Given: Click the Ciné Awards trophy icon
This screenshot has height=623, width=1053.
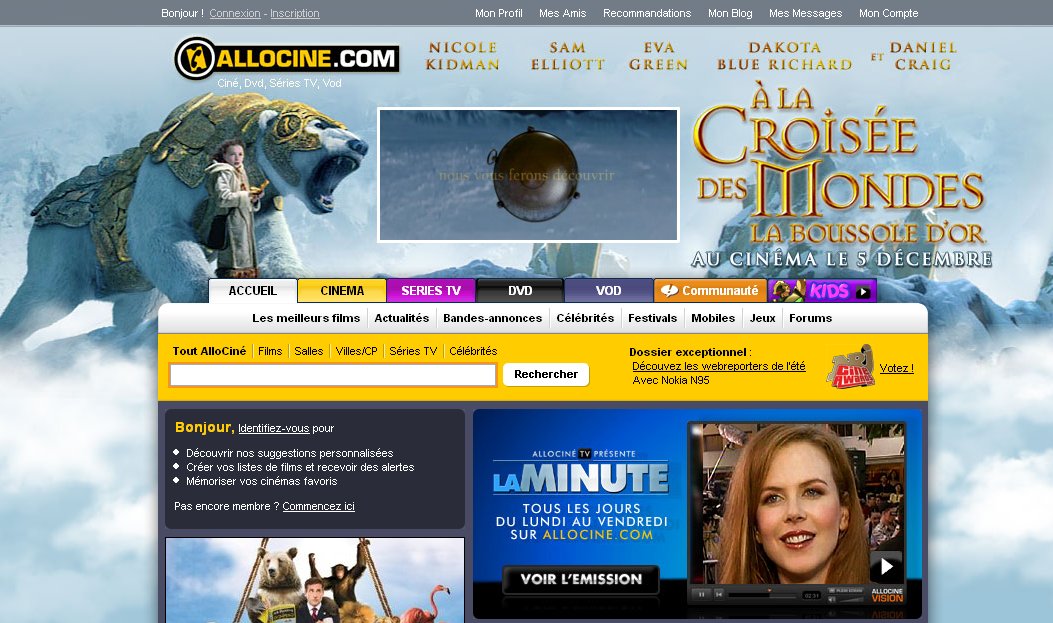Looking at the screenshot, I should [x=850, y=367].
